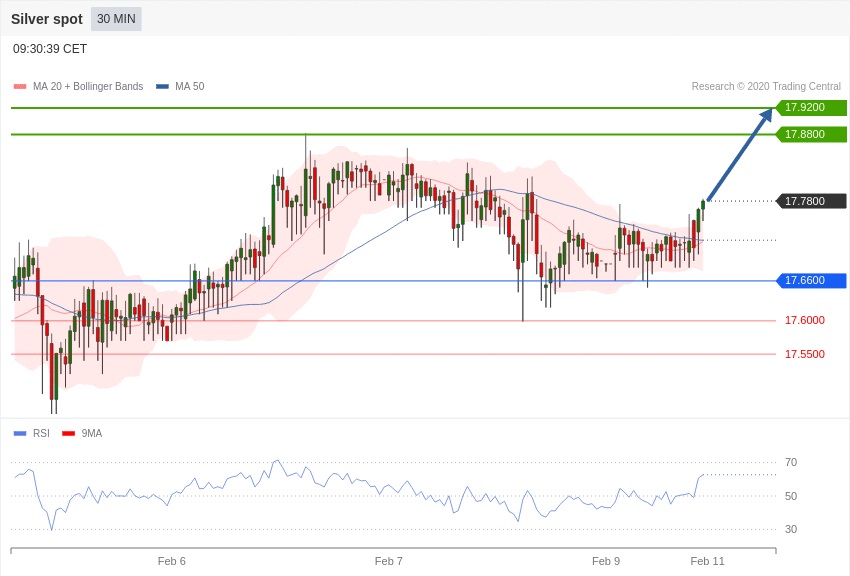Select the 17.8800 green price tag
The image size is (850, 576).
(811, 134)
